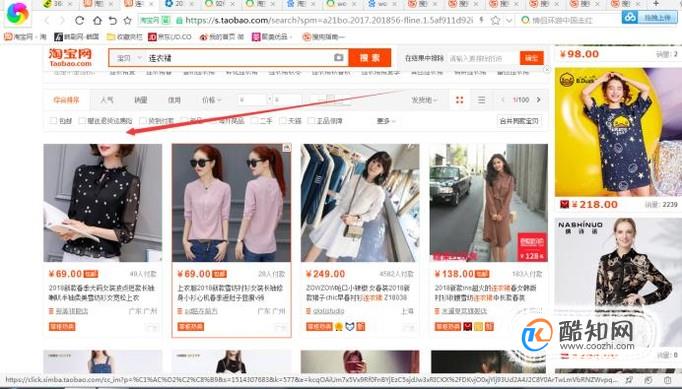Click the 确定 confirm button
The width and height of the screenshot is (682, 389).
[x=532, y=58]
